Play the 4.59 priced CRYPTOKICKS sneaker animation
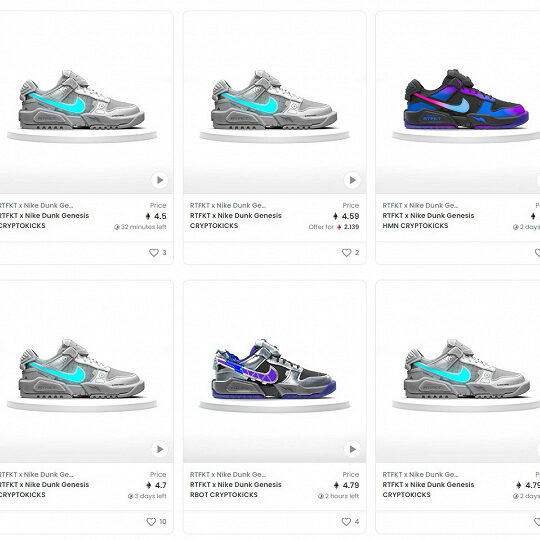The image size is (540, 540). tap(352, 180)
